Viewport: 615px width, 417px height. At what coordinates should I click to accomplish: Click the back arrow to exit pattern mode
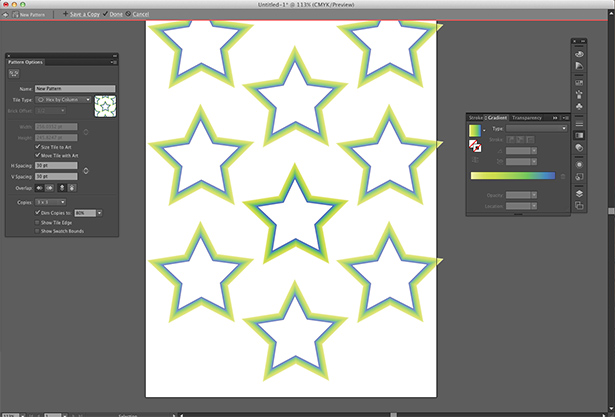5,15
